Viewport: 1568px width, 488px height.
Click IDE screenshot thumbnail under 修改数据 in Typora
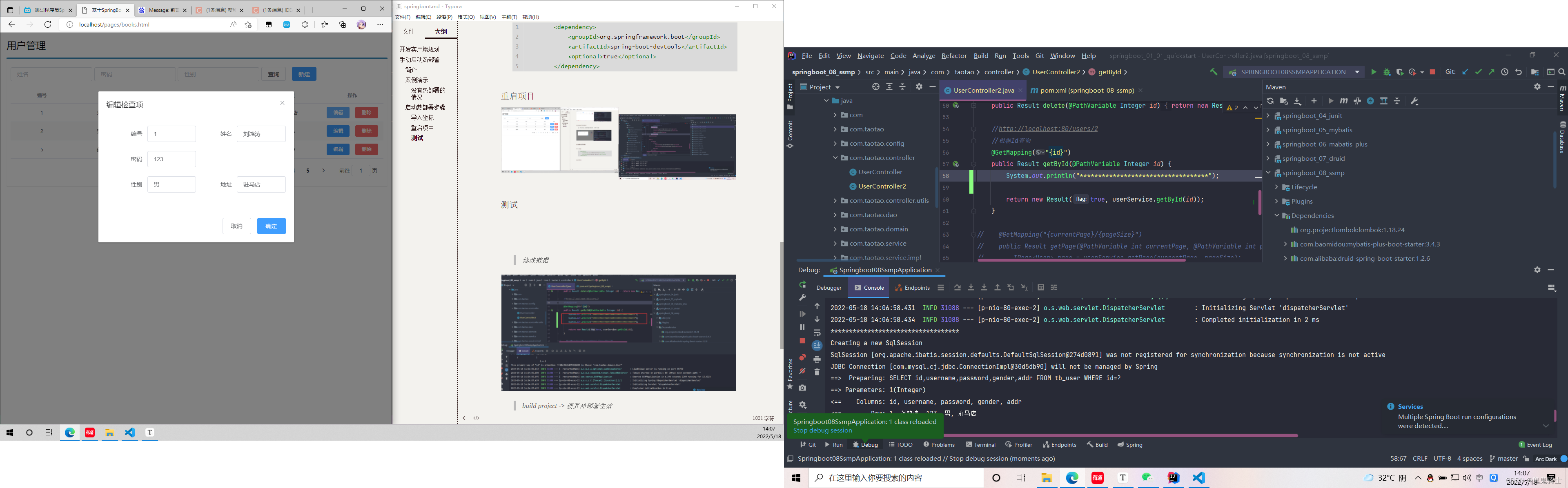tap(619, 333)
